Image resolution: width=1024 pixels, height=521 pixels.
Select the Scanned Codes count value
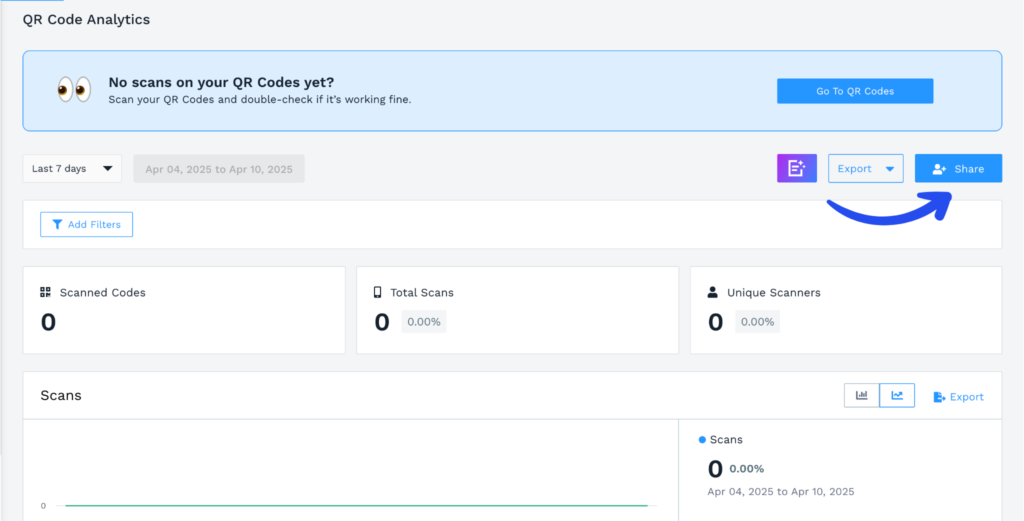click(x=48, y=322)
